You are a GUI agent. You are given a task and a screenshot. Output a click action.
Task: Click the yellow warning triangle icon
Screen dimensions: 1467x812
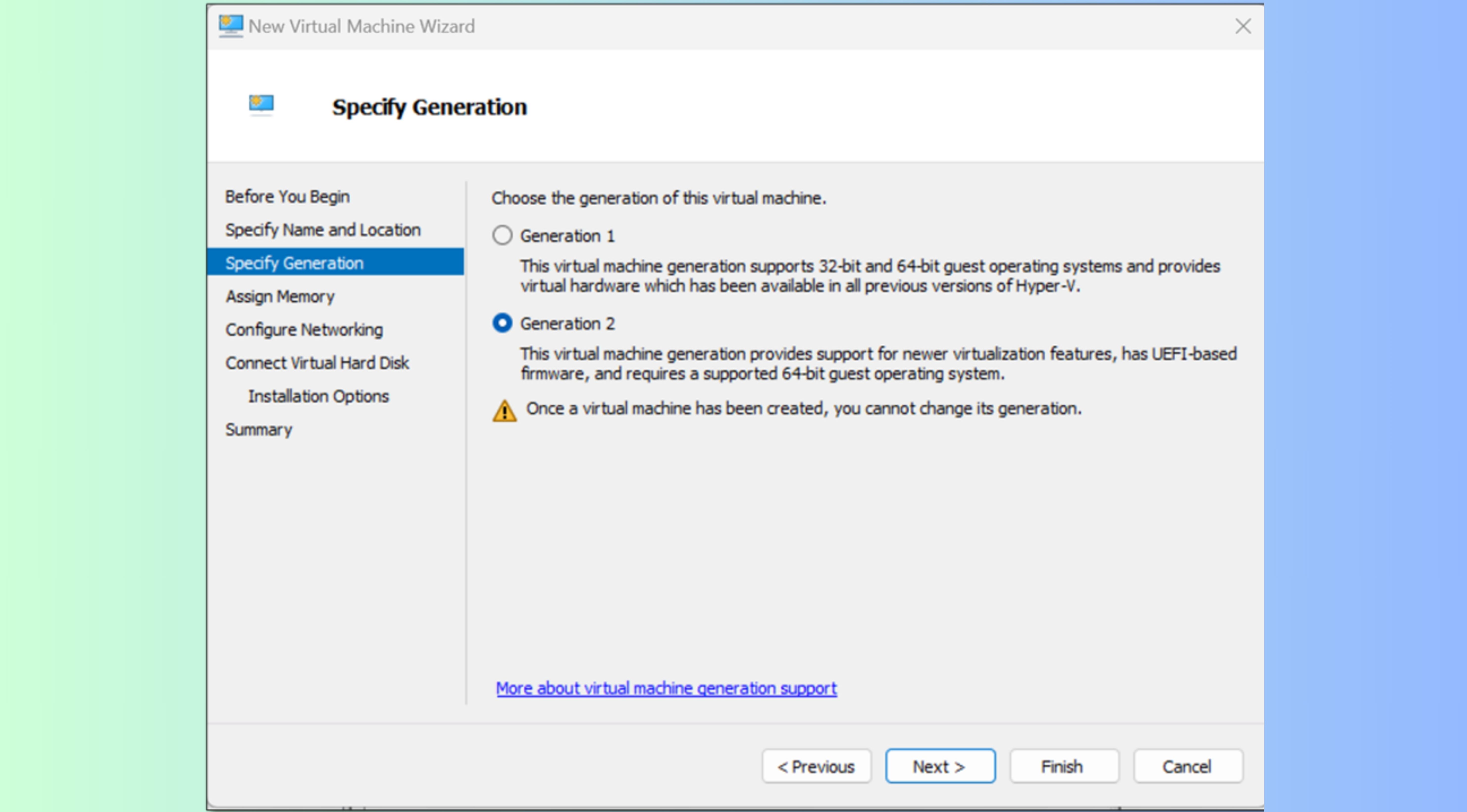(504, 411)
